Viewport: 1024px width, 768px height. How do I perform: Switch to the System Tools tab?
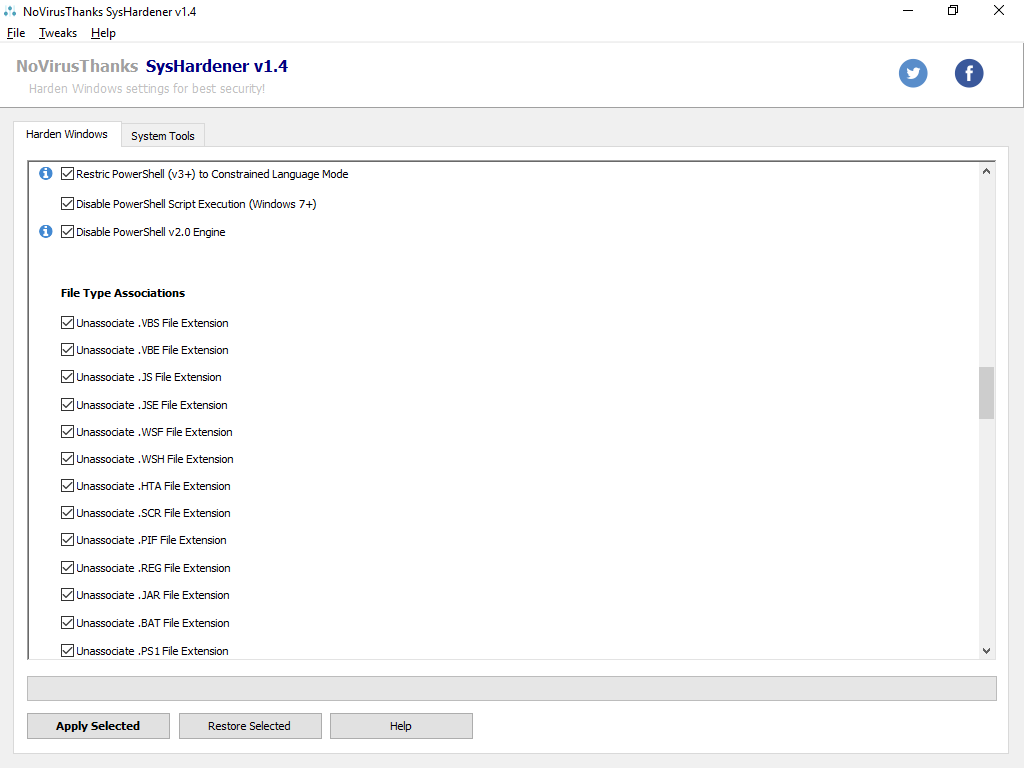[x=163, y=136]
